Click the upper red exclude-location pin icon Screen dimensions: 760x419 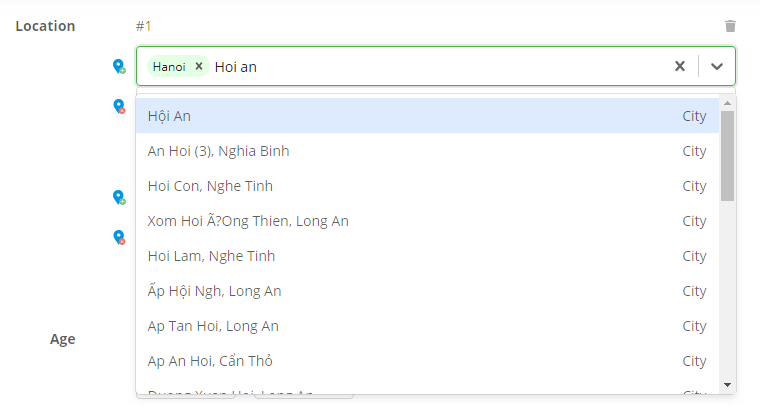coord(119,106)
